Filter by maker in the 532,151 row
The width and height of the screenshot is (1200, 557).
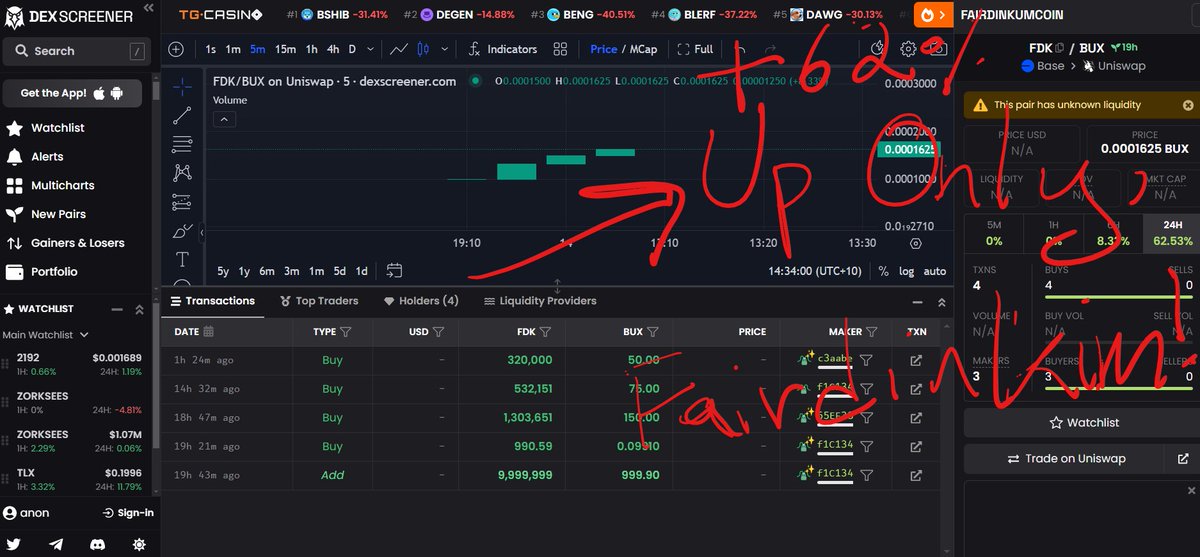(x=867, y=389)
